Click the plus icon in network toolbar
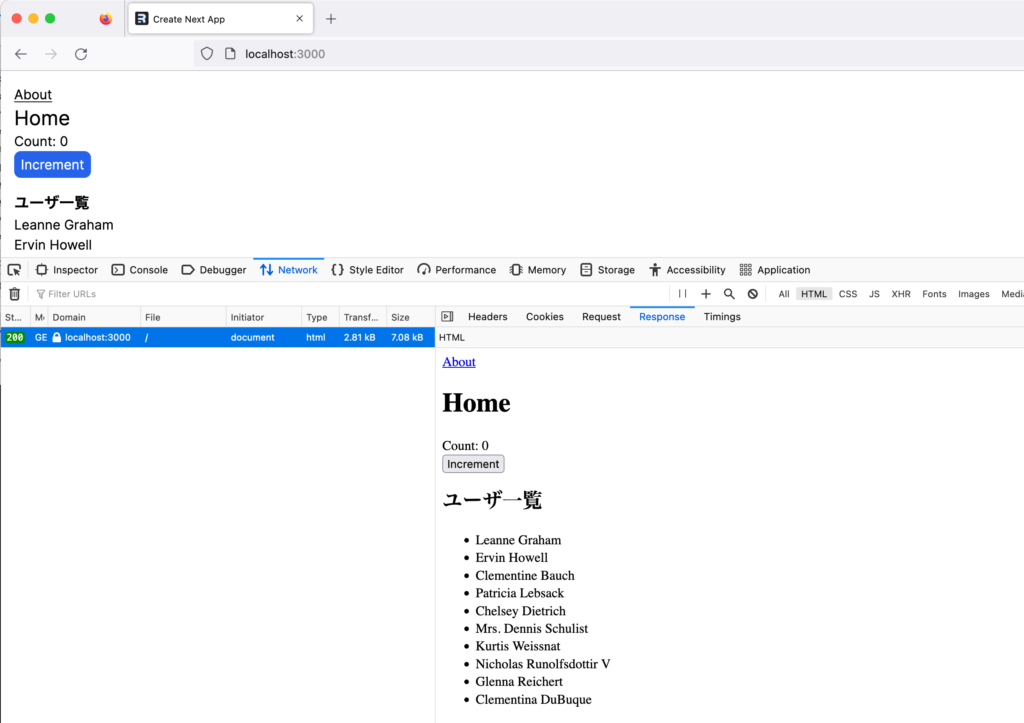 (706, 294)
